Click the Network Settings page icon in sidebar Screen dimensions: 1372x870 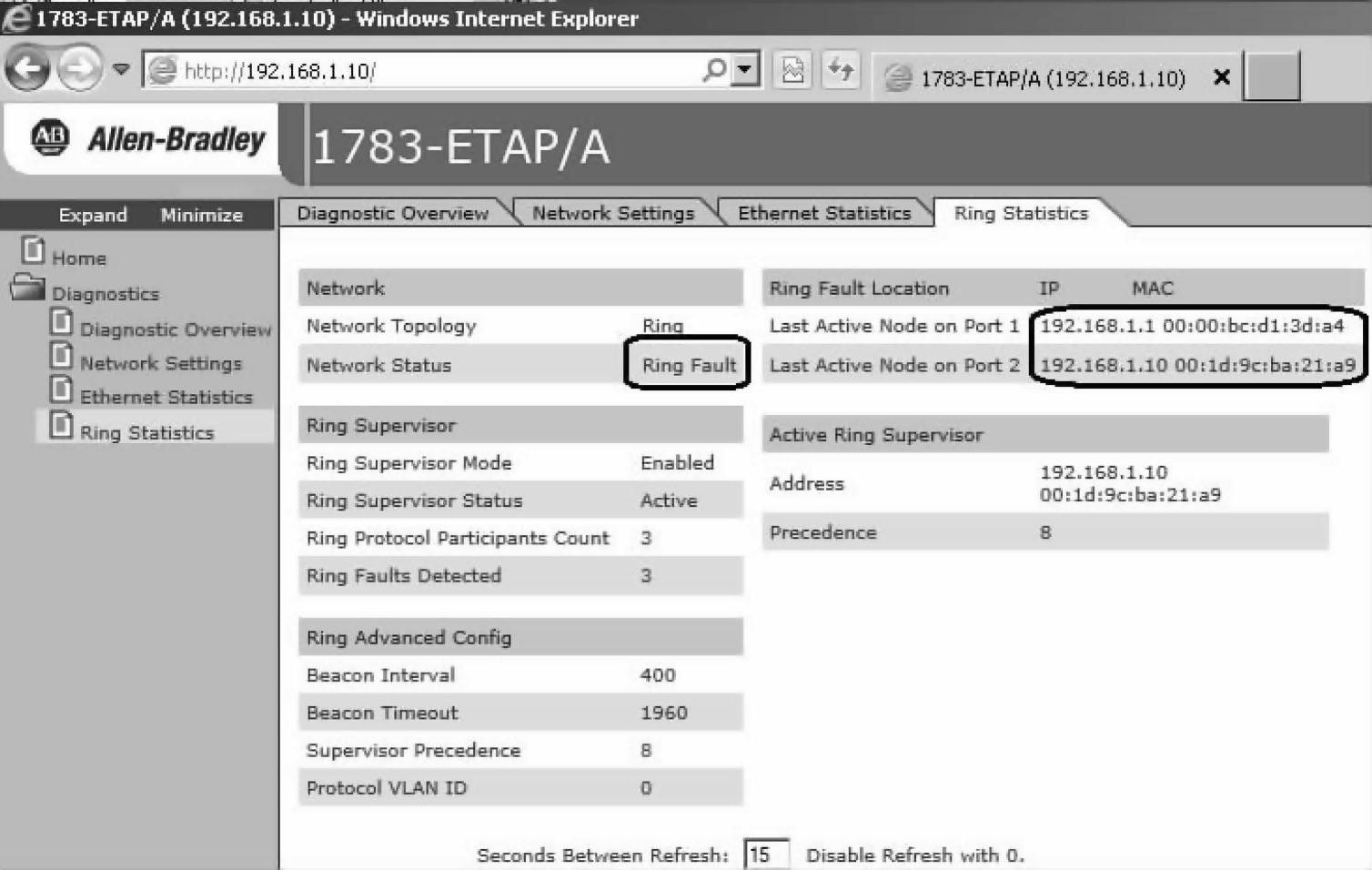click(x=62, y=355)
